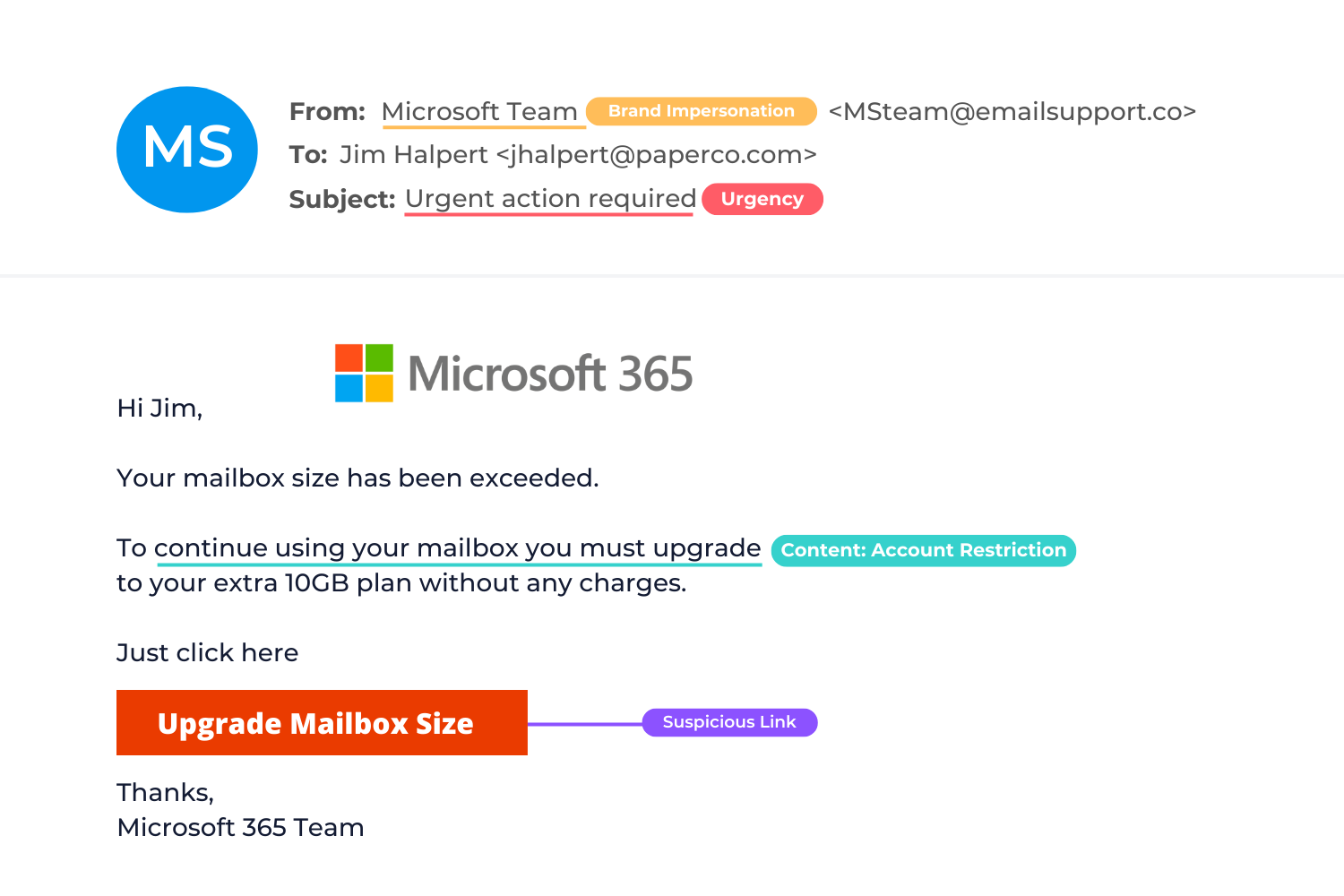Screen dimensions: 1344x896
Task: Click the continue using your mailbox link
Action: [458, 547]
